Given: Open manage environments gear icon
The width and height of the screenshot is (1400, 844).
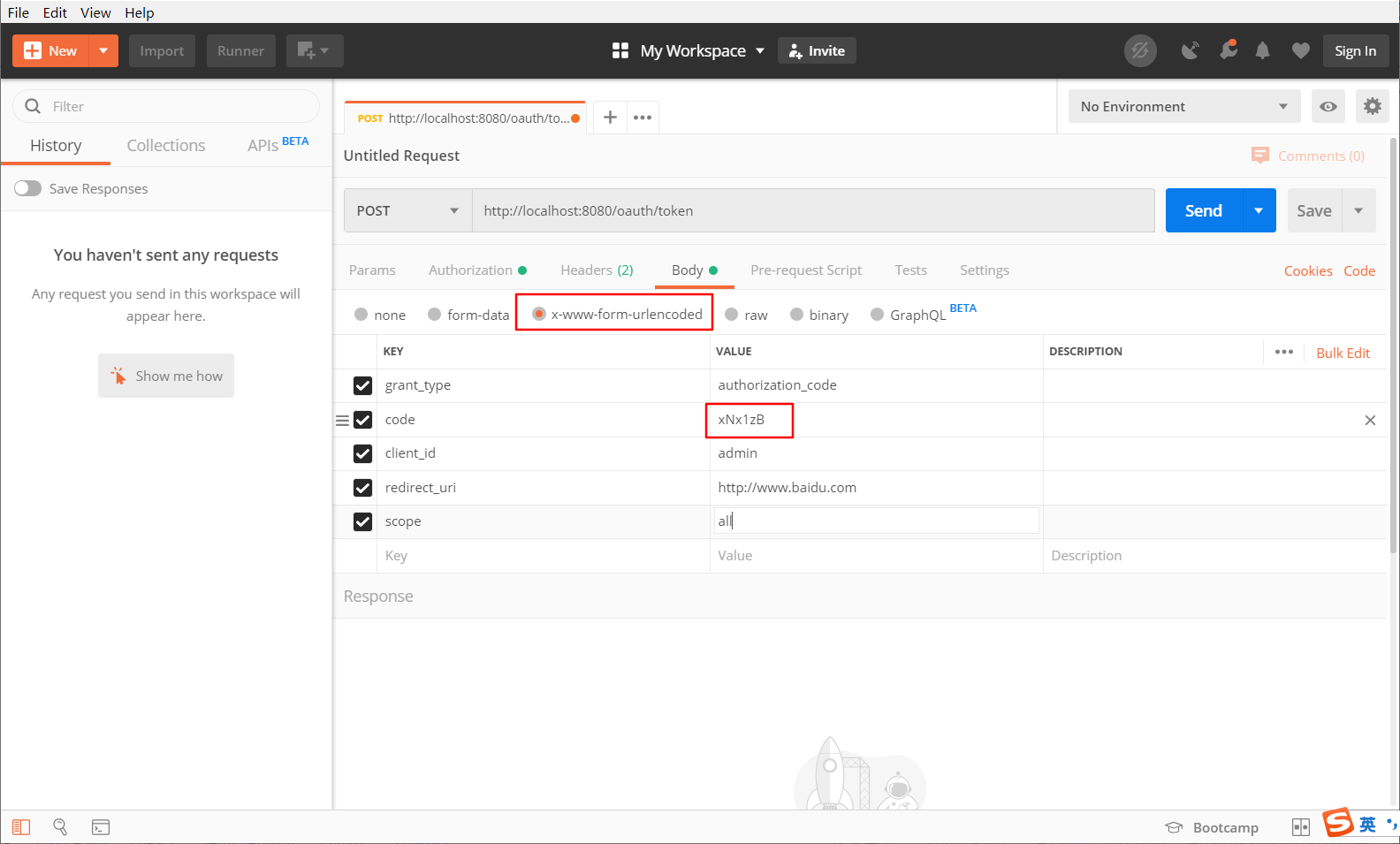Looking at the screenshot, I should [1372, 107].
